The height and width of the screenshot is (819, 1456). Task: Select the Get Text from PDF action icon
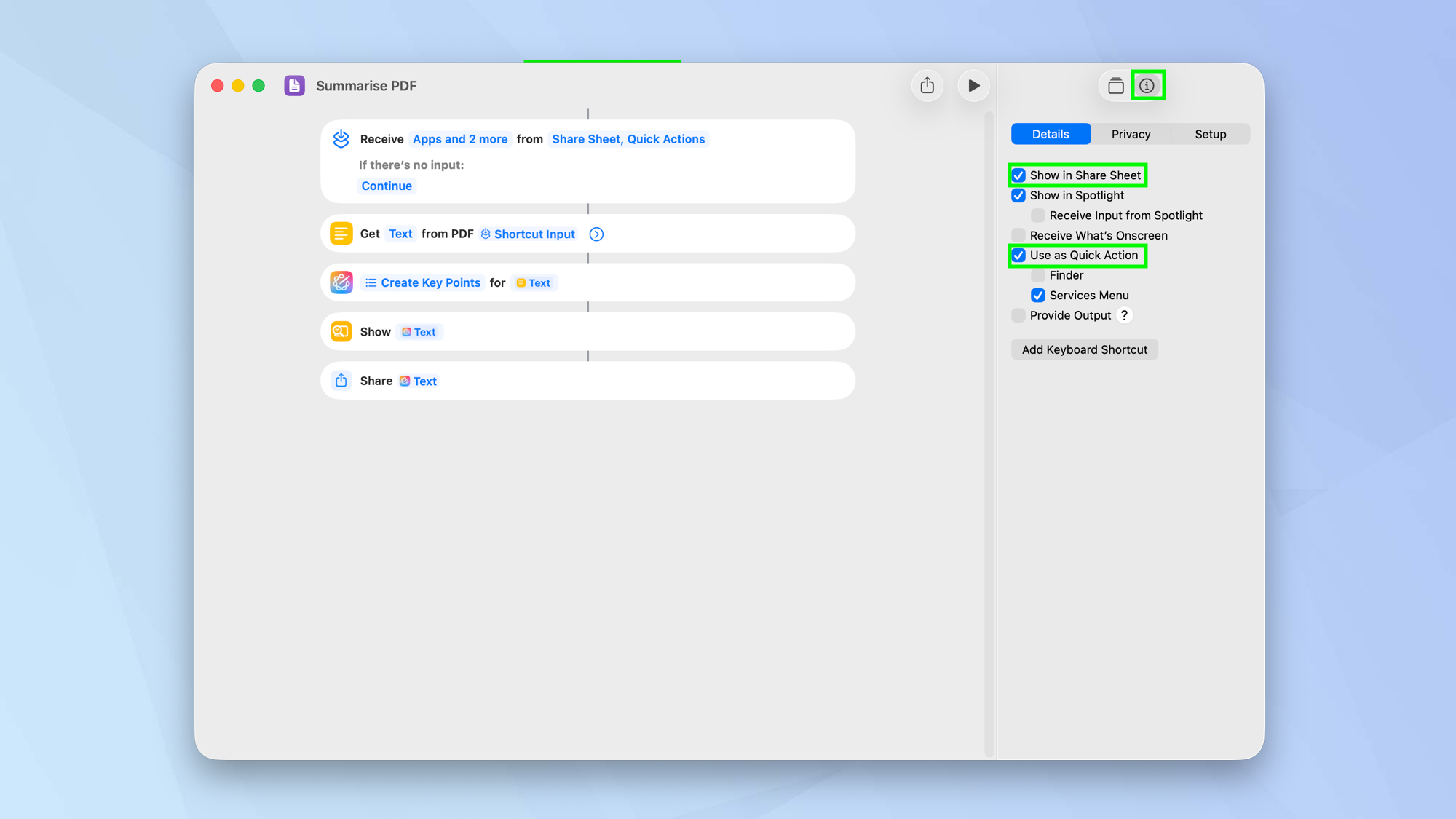click(x=341, y=233)
